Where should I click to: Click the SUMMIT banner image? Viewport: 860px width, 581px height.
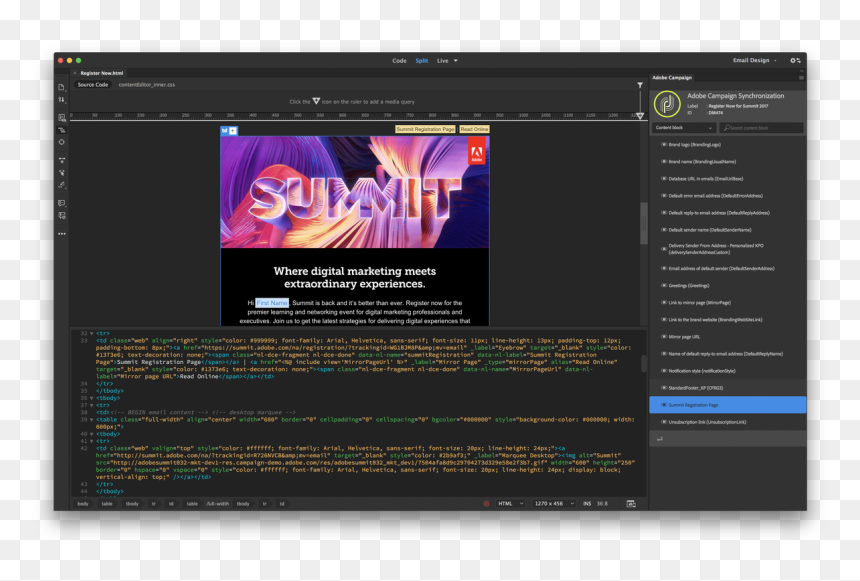click(354, 192)
